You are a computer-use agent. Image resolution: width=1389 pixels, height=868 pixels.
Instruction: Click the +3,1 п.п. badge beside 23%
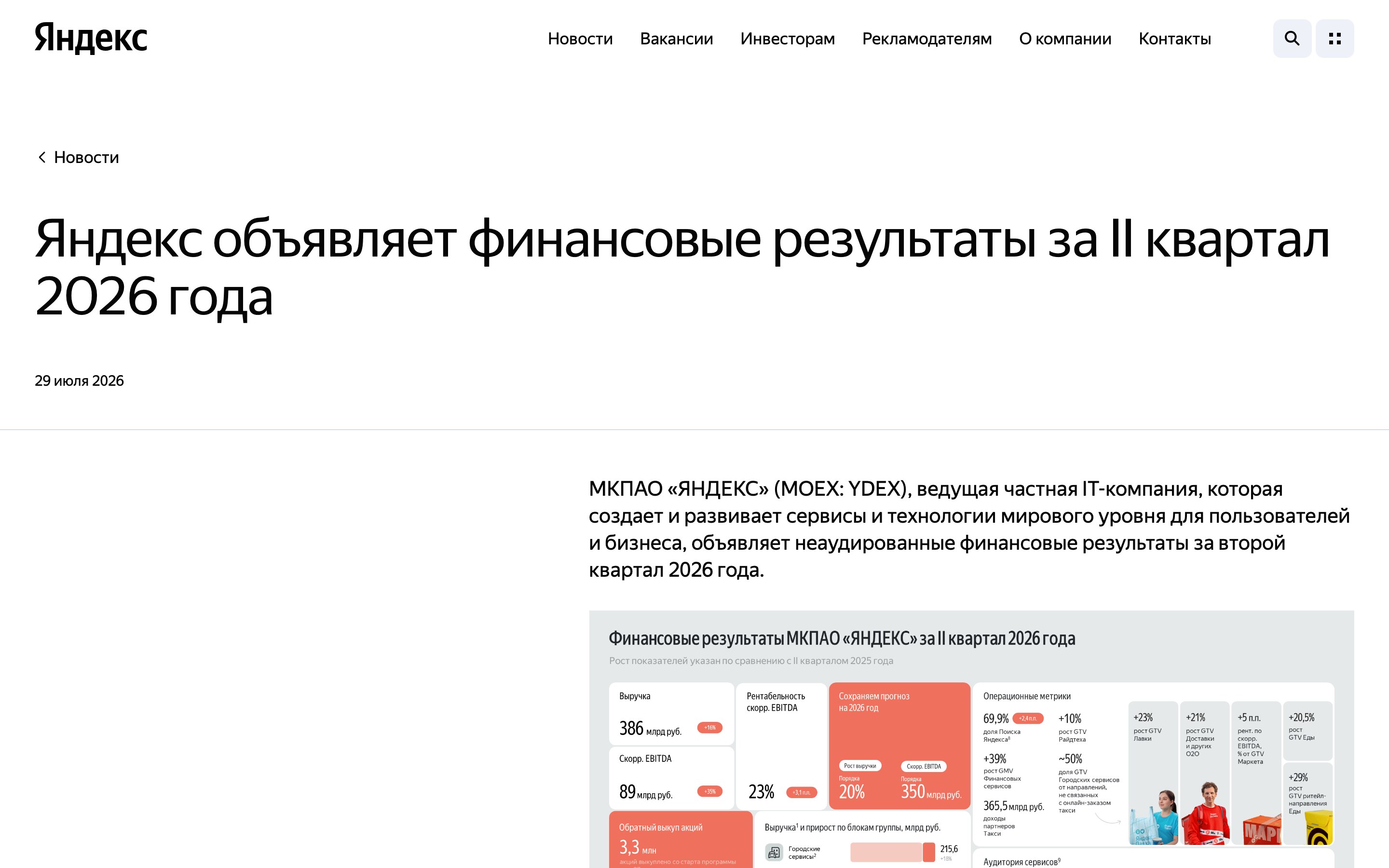point(801,792)
